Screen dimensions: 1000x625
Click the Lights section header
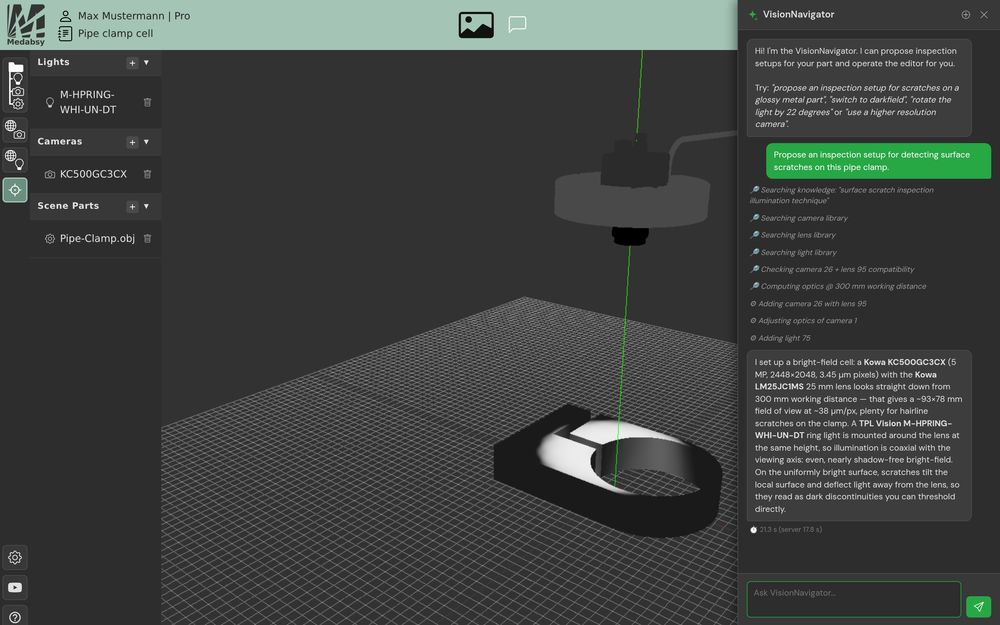pyautogui.click(x=54, y=62)
